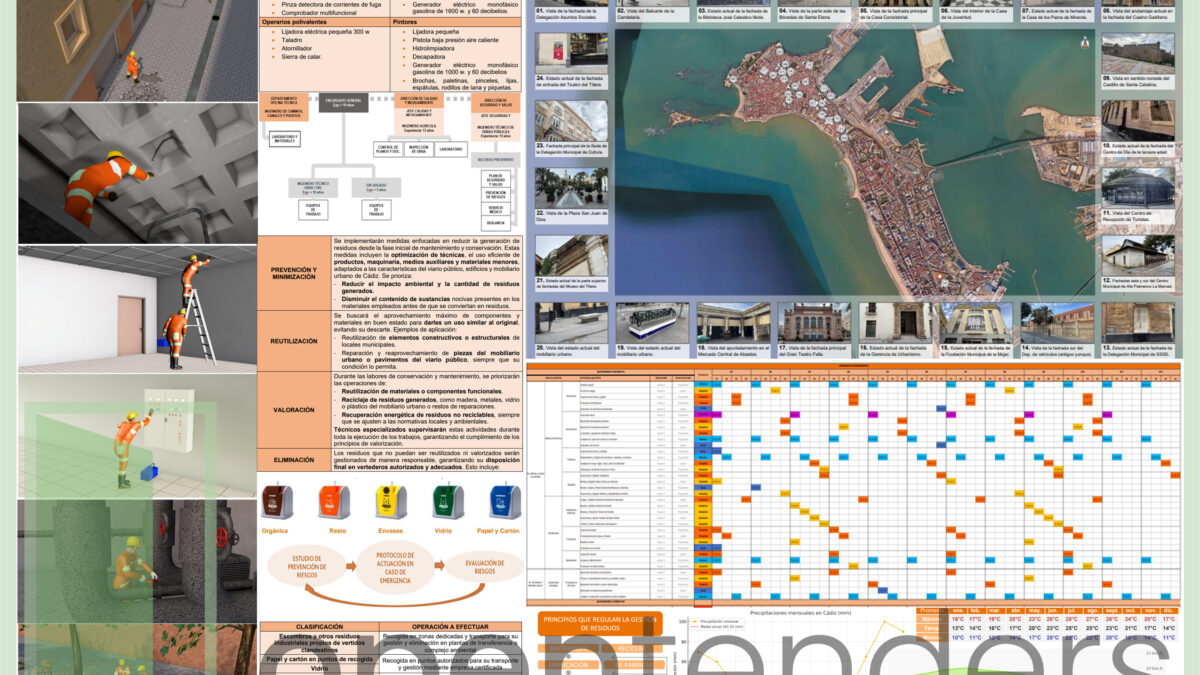Select the 'Estudio de prevención de riesgos' oval
The image size is (1200, 675).
click(x=306, y=568)
